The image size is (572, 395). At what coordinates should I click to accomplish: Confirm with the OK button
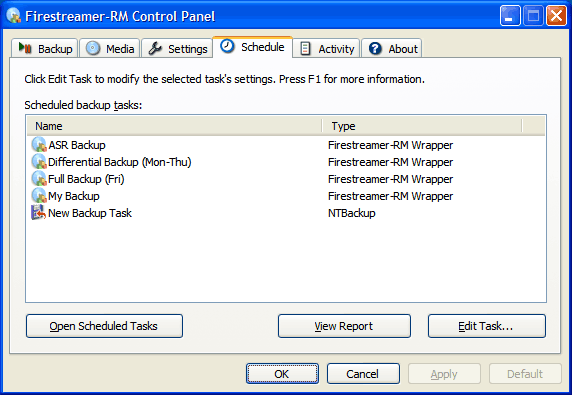coord(282,373)
